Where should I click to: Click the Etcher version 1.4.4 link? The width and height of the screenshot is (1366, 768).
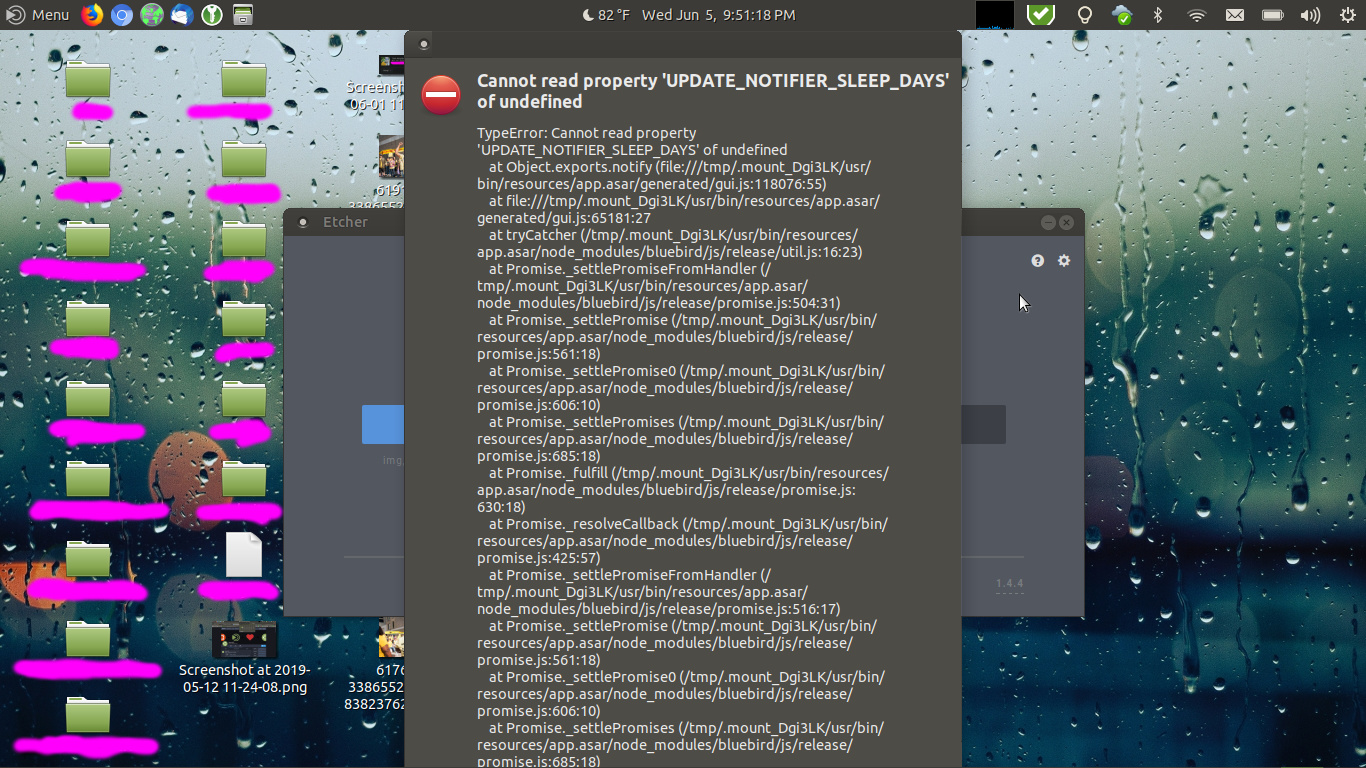[1009, 584]
